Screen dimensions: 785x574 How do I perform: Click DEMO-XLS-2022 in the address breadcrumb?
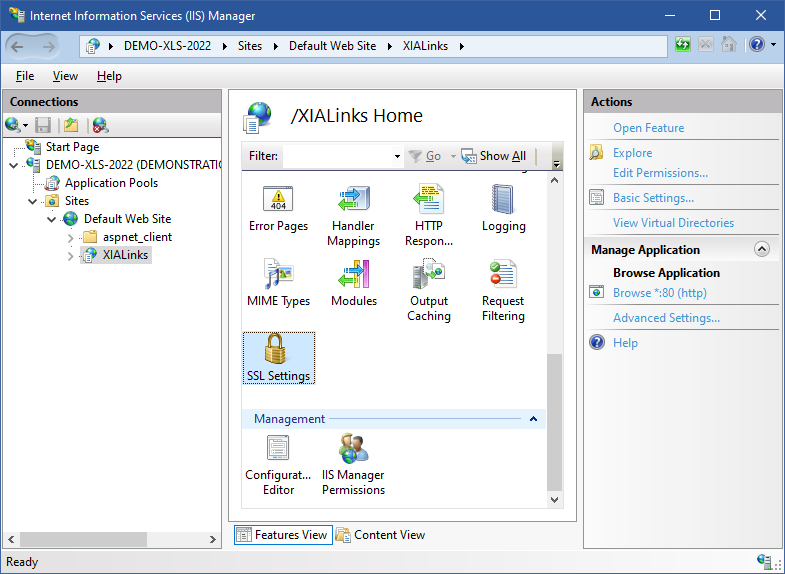click(167, 46)
